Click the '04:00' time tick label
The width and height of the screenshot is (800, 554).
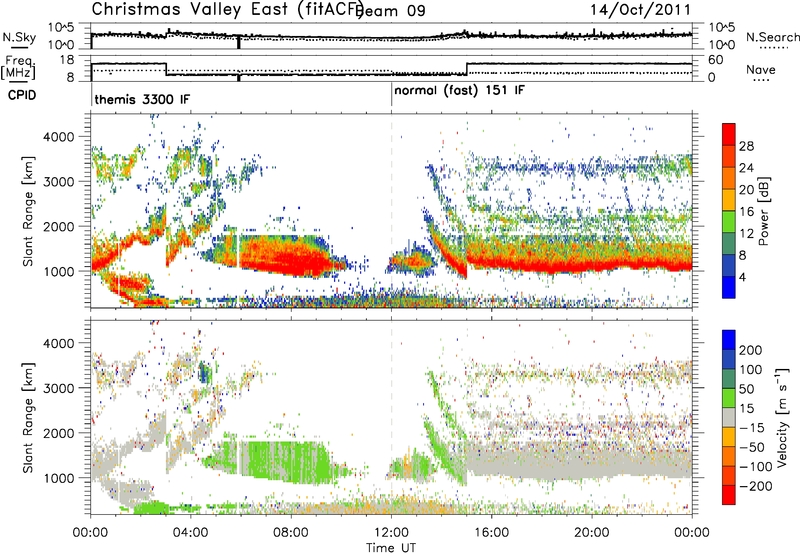pyautogui.click(x=191, y=533)
